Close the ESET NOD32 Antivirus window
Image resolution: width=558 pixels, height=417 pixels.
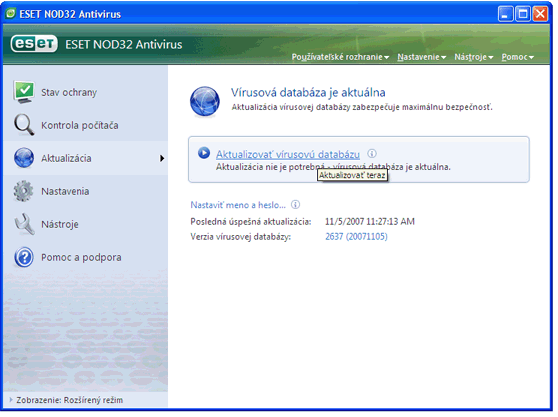[x=540, y=14]
